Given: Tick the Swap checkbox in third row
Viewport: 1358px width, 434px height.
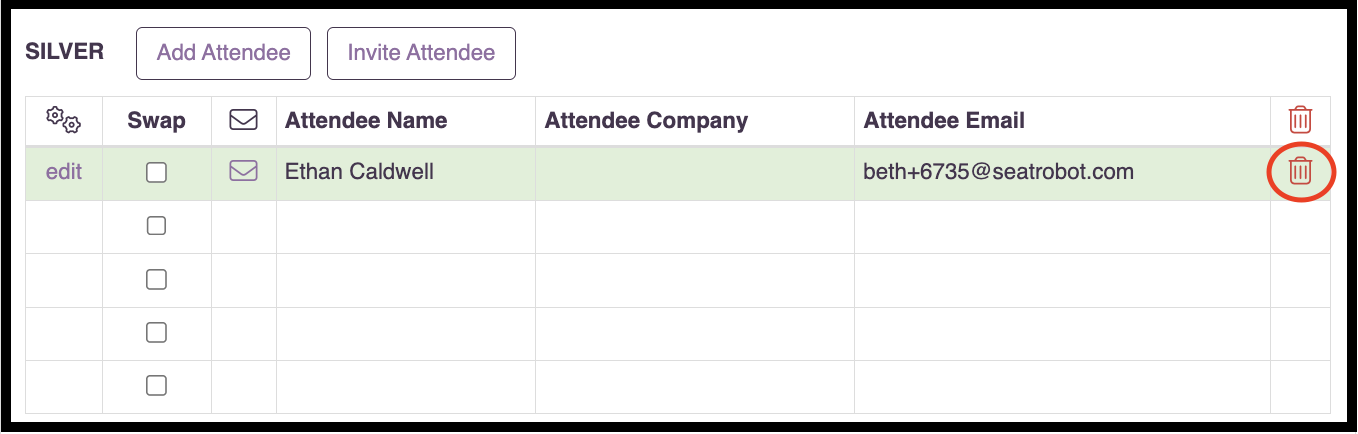Looking at the screenshot, I should [156, 280].
